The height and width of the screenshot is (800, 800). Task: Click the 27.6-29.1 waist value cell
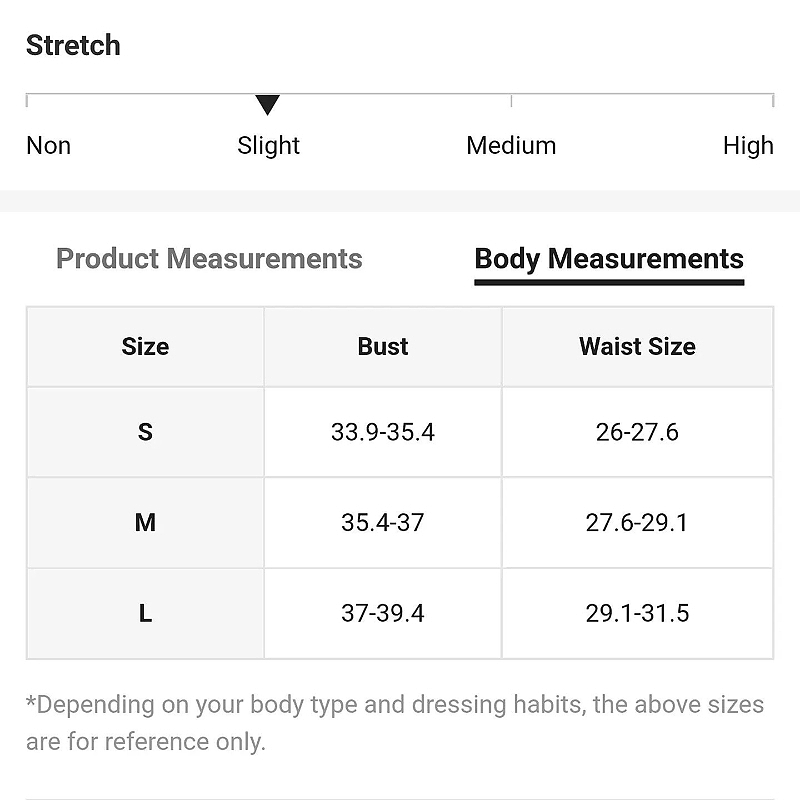pyautogui.click(x=637, y=522)
